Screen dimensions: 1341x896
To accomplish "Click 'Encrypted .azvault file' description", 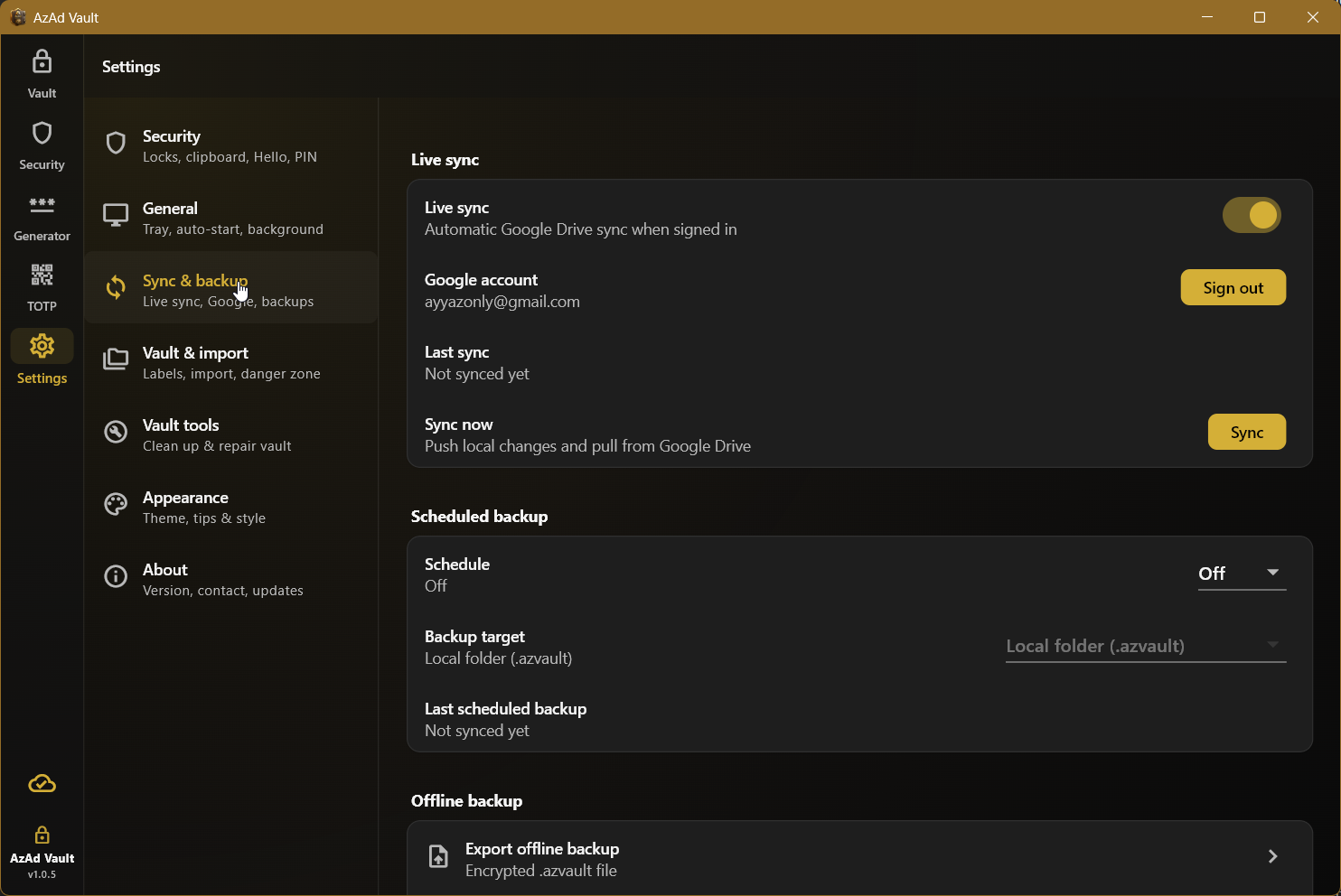I will [540, 871].
